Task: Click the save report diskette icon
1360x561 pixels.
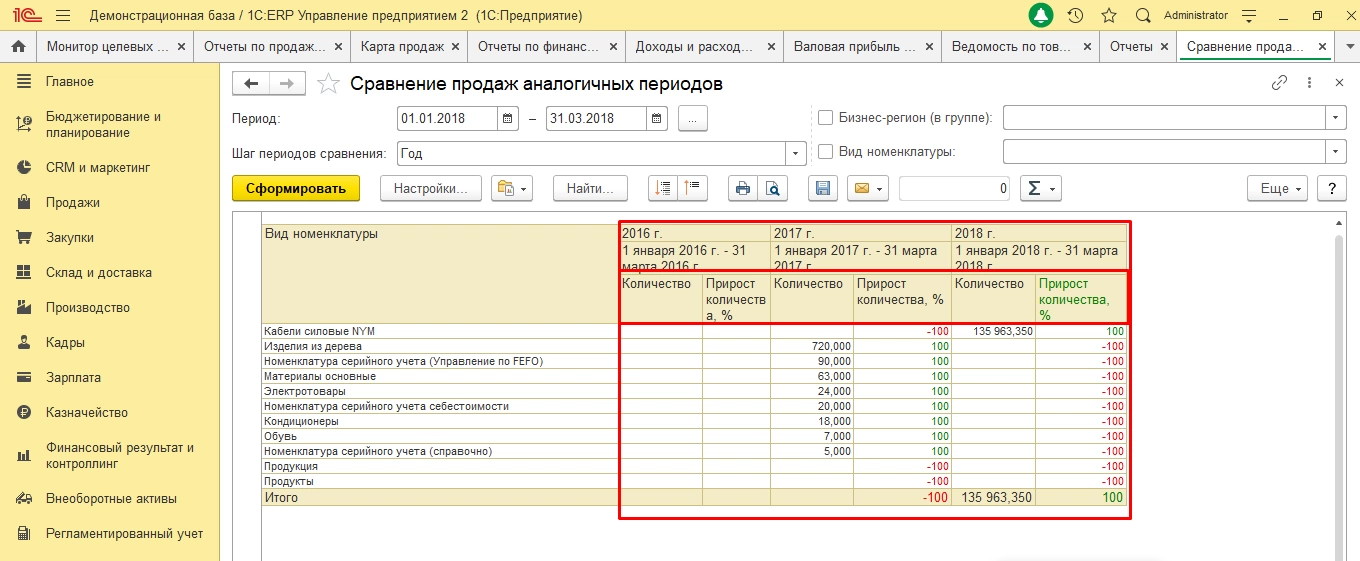Action: click(x=823, y=188)
